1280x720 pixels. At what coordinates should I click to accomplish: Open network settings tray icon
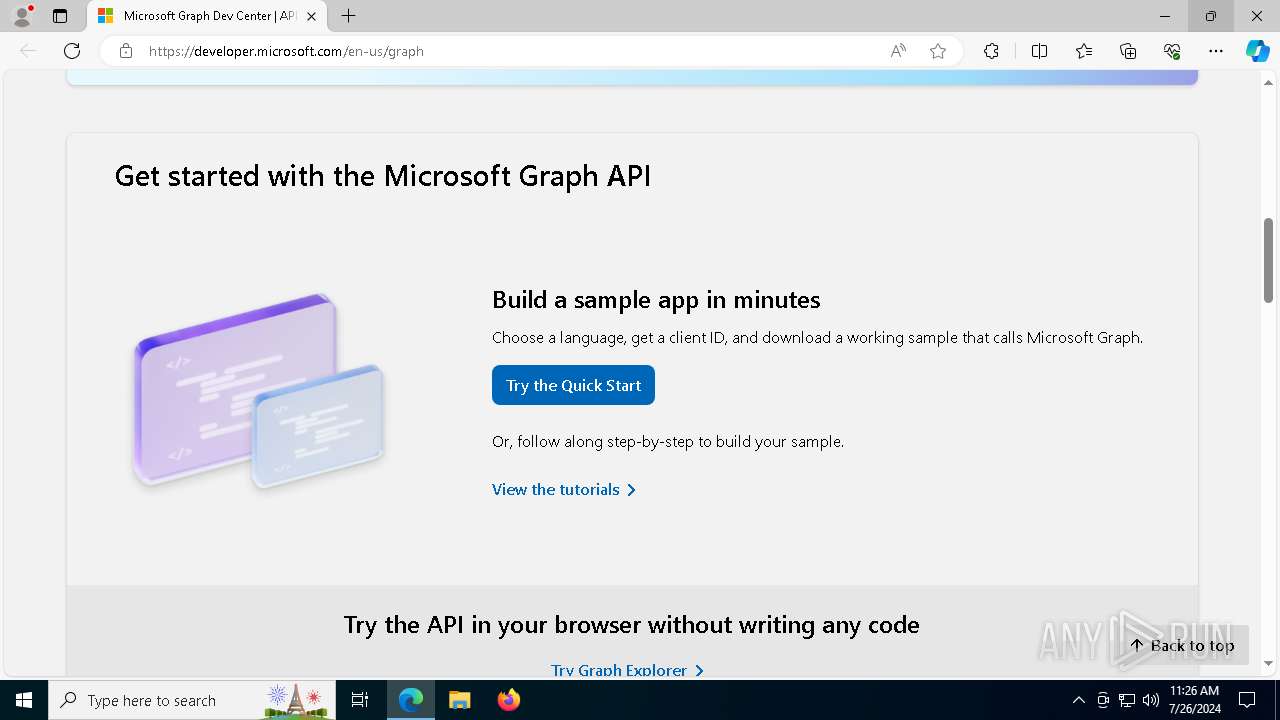click(x=1127, y=700)
